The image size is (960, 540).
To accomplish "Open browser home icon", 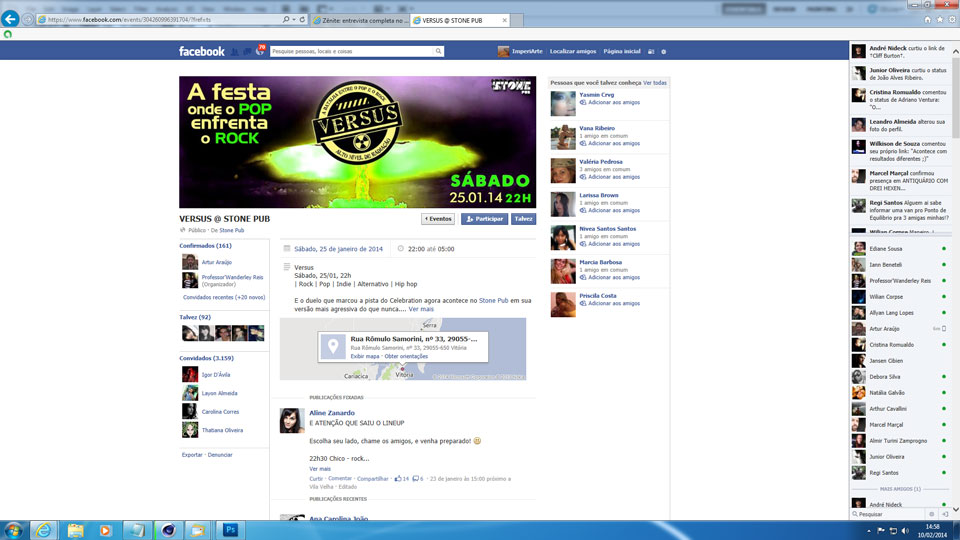I will click(x=928, y=20).
